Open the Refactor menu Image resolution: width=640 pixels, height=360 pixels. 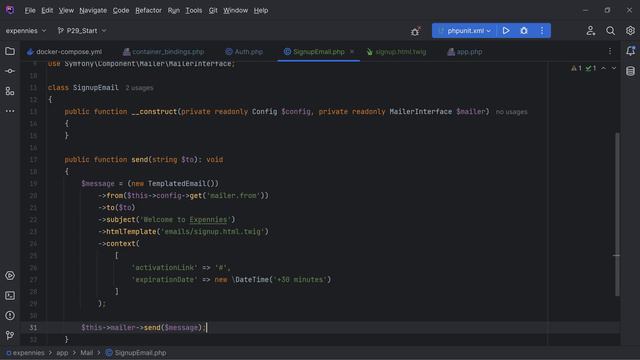(x=148, y=10)
